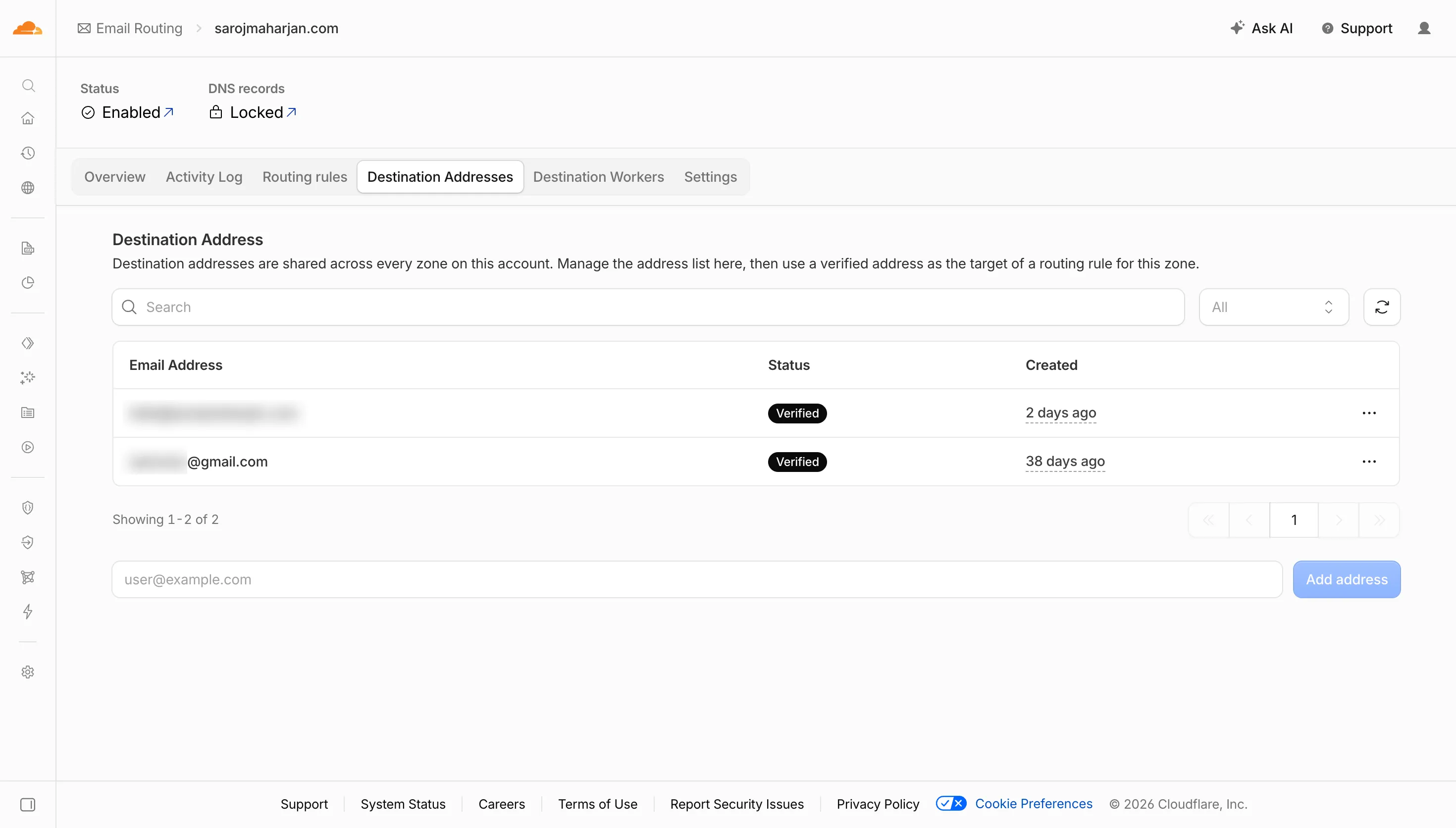Switch to the Activity Log tab
This screenshot has height=828, width=1456.
pyautogui.click(x=204, y=177)
